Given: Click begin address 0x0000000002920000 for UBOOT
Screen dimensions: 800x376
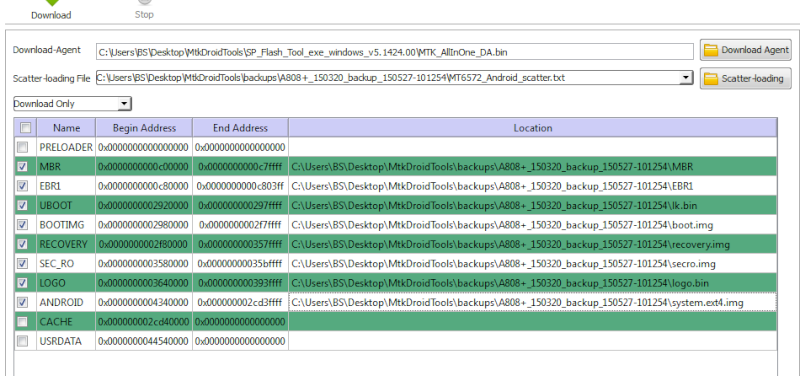Looking at the screenshot, I should pyautogui.click(x=144, y=206).
